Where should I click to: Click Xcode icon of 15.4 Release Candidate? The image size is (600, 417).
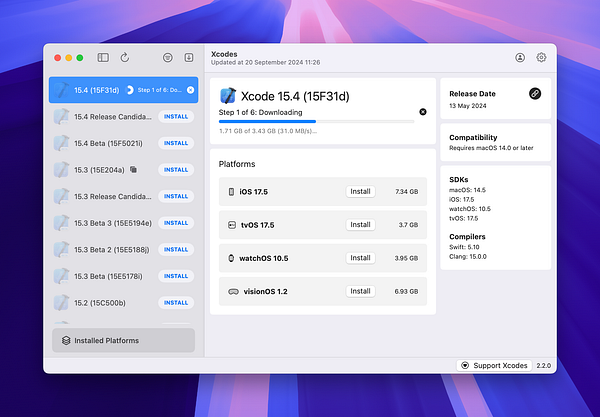pos(61,116)
